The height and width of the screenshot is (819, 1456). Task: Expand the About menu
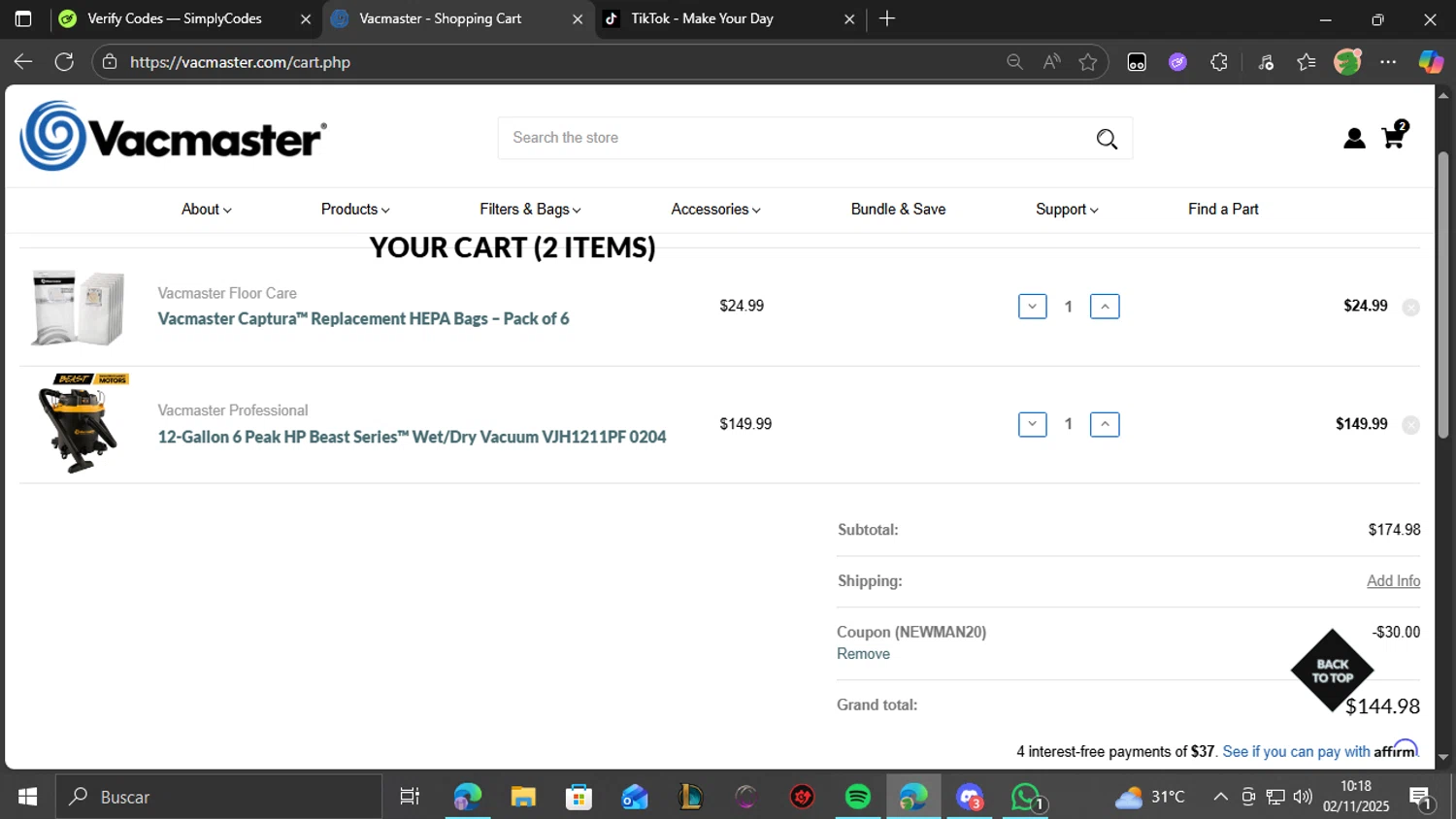point(206,210)
